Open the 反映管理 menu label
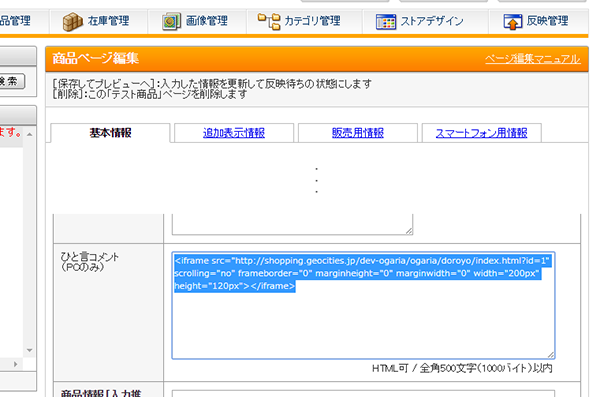This screenshot has height=397, width=600. pos(547,21)
